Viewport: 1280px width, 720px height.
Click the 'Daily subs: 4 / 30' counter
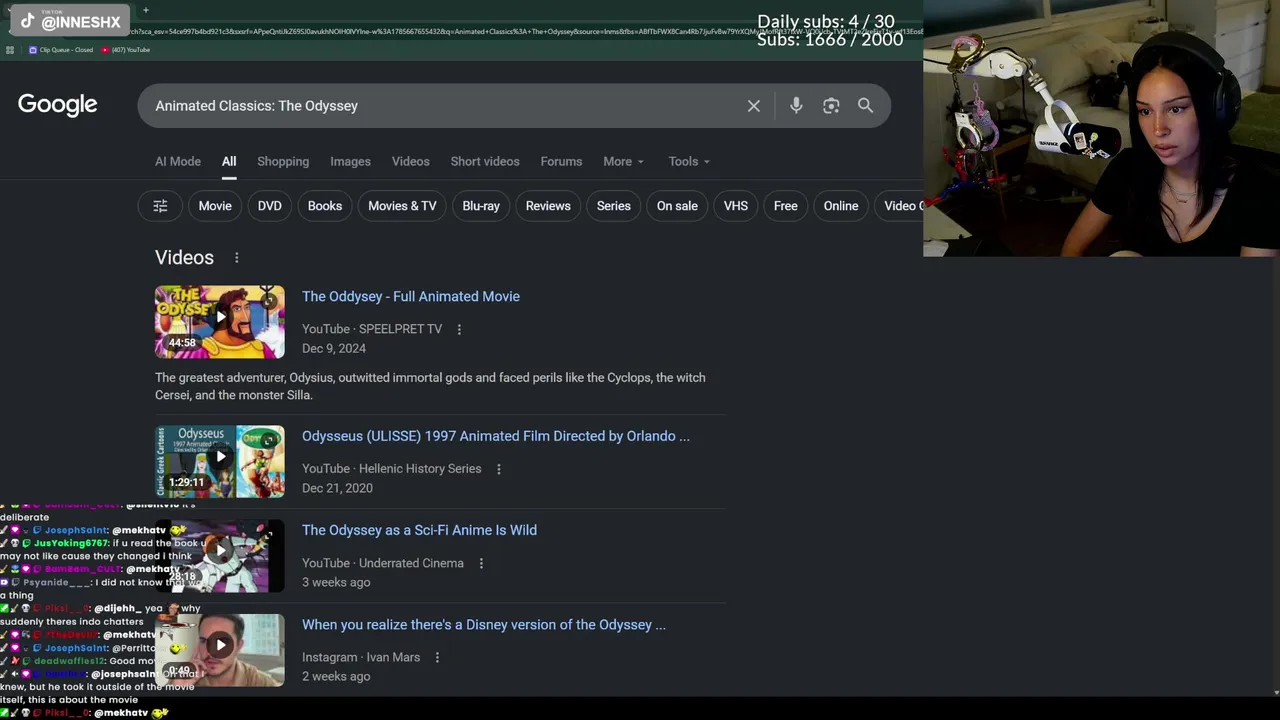pos(826,21)
